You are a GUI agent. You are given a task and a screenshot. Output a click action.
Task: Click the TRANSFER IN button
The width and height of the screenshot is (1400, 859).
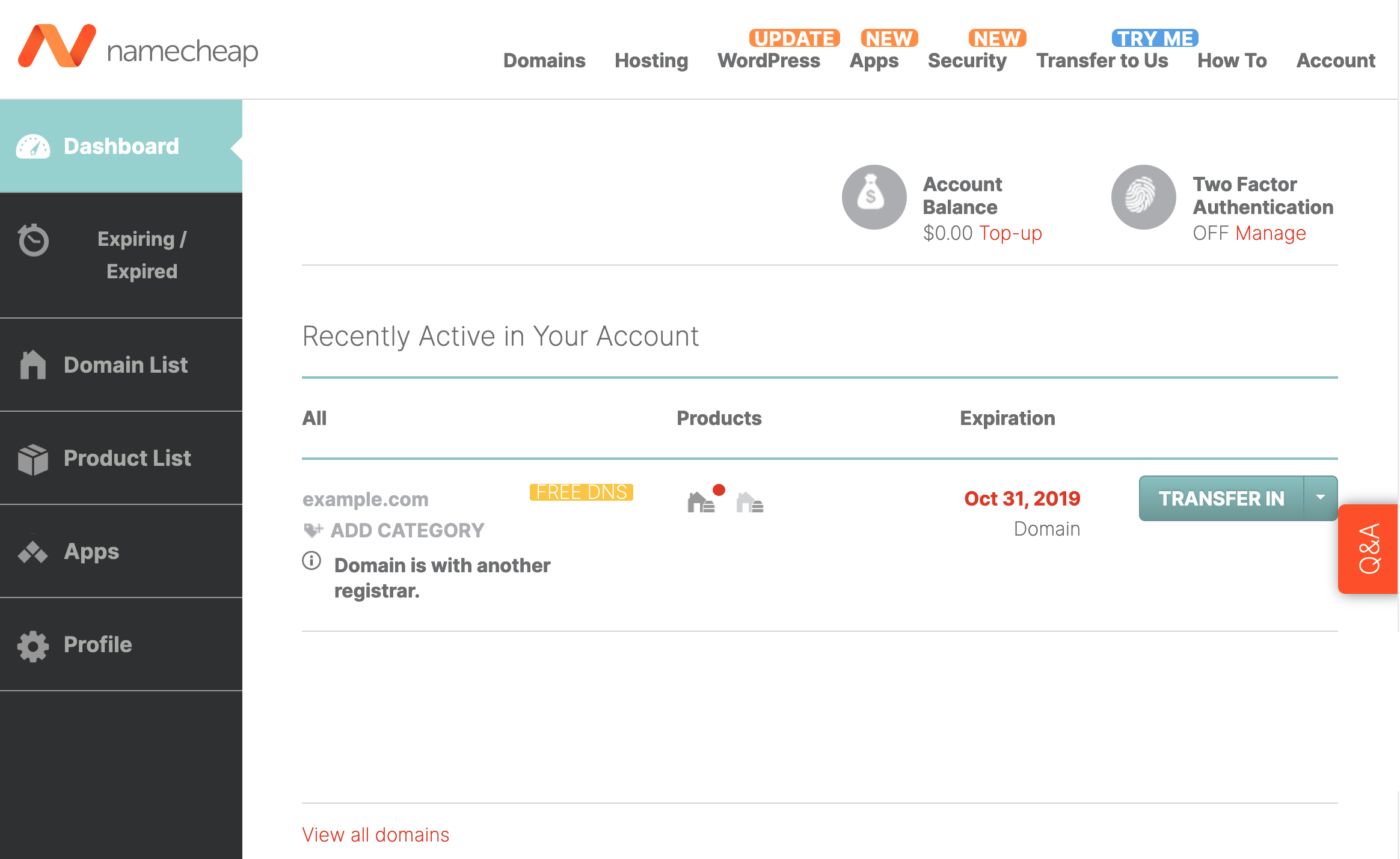[1221, 498]
